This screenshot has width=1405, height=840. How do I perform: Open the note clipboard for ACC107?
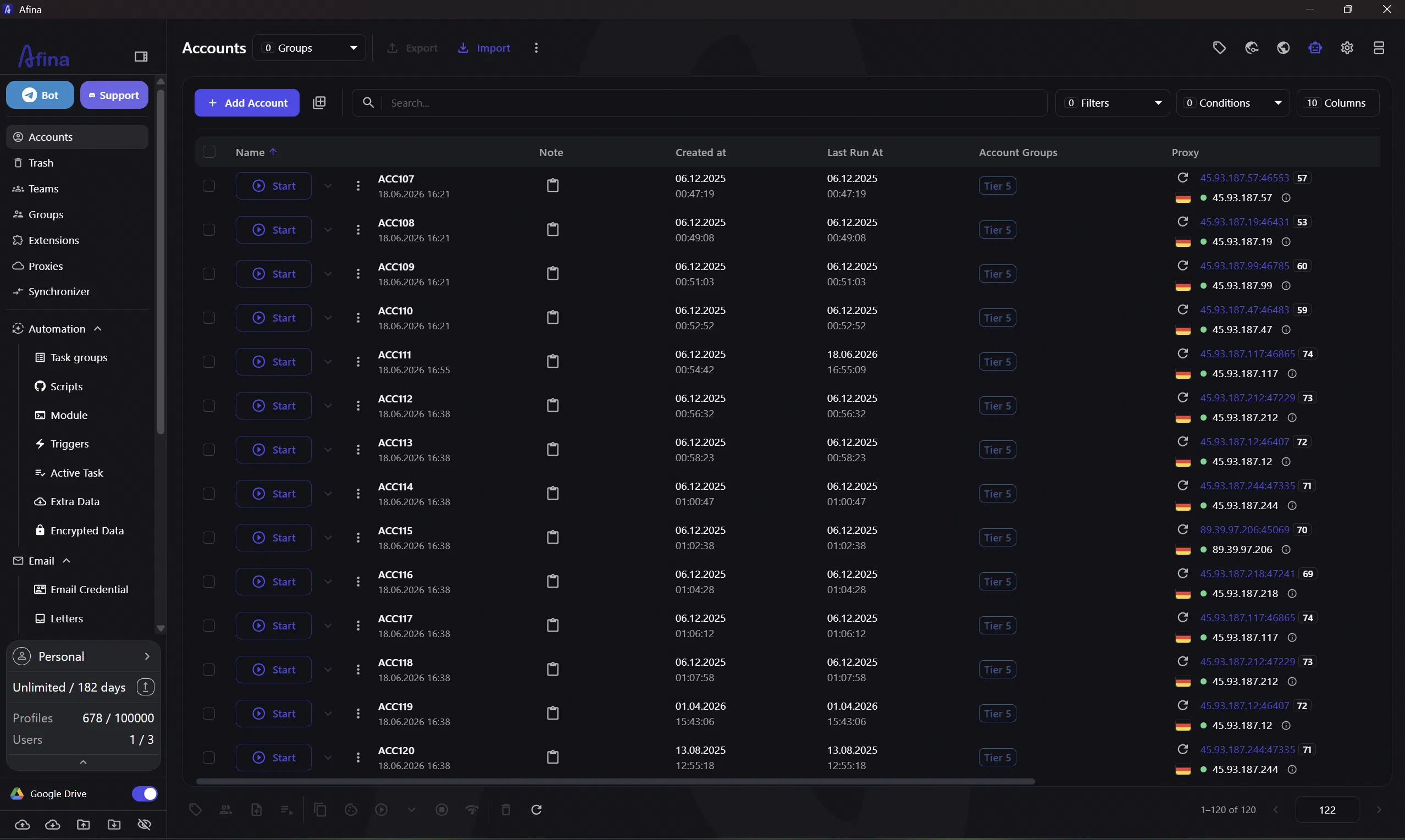point(553,186)
